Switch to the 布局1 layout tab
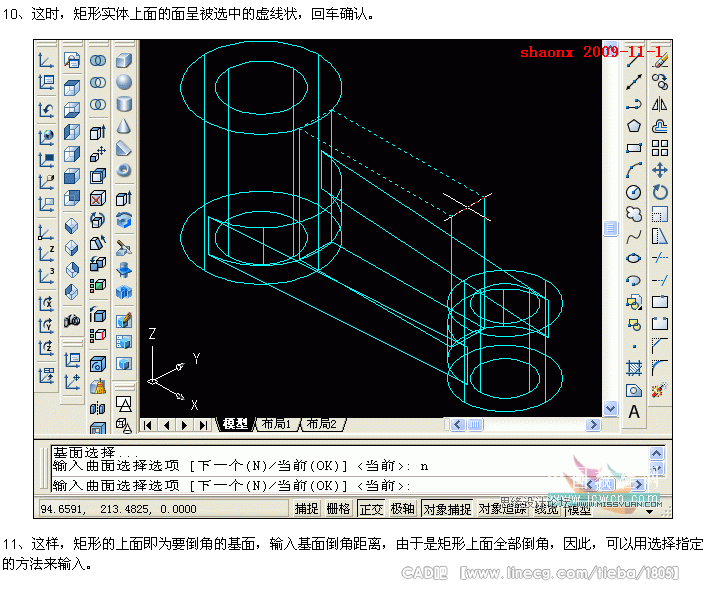Viewport: 708px width, 590px height. (x=276, y=424)
